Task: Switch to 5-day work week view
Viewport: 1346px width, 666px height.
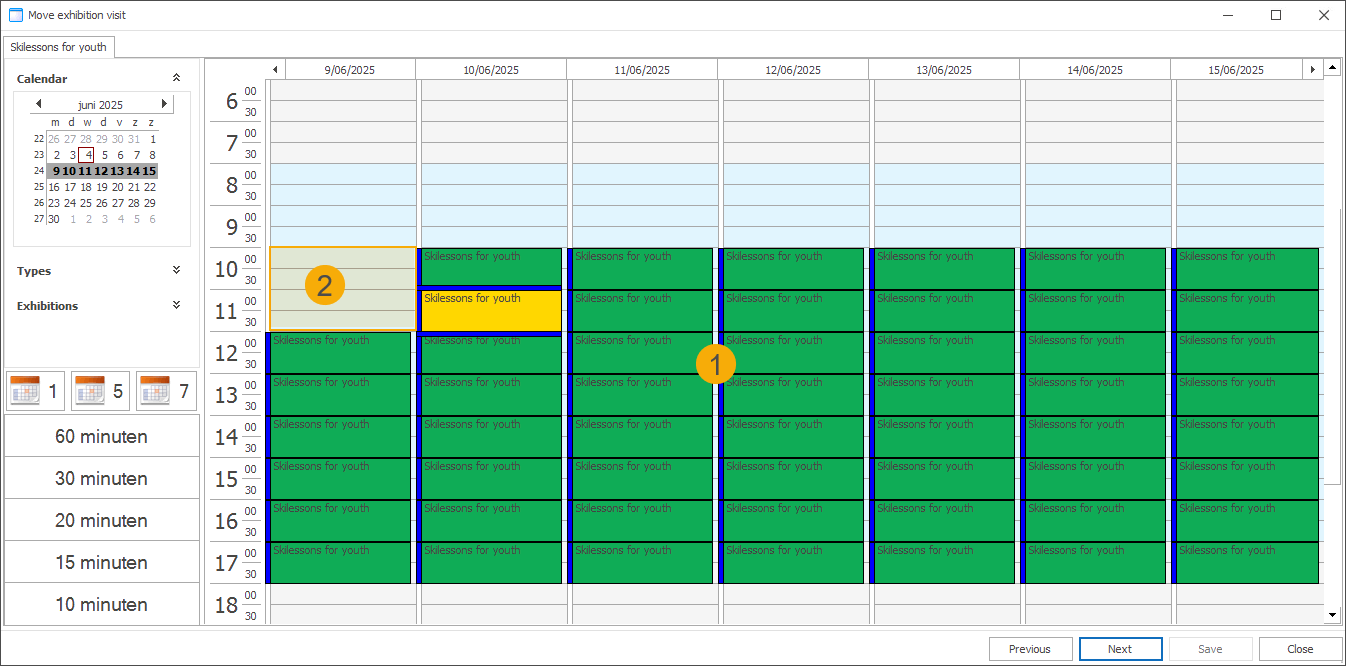Action: (x=100, y=391)
